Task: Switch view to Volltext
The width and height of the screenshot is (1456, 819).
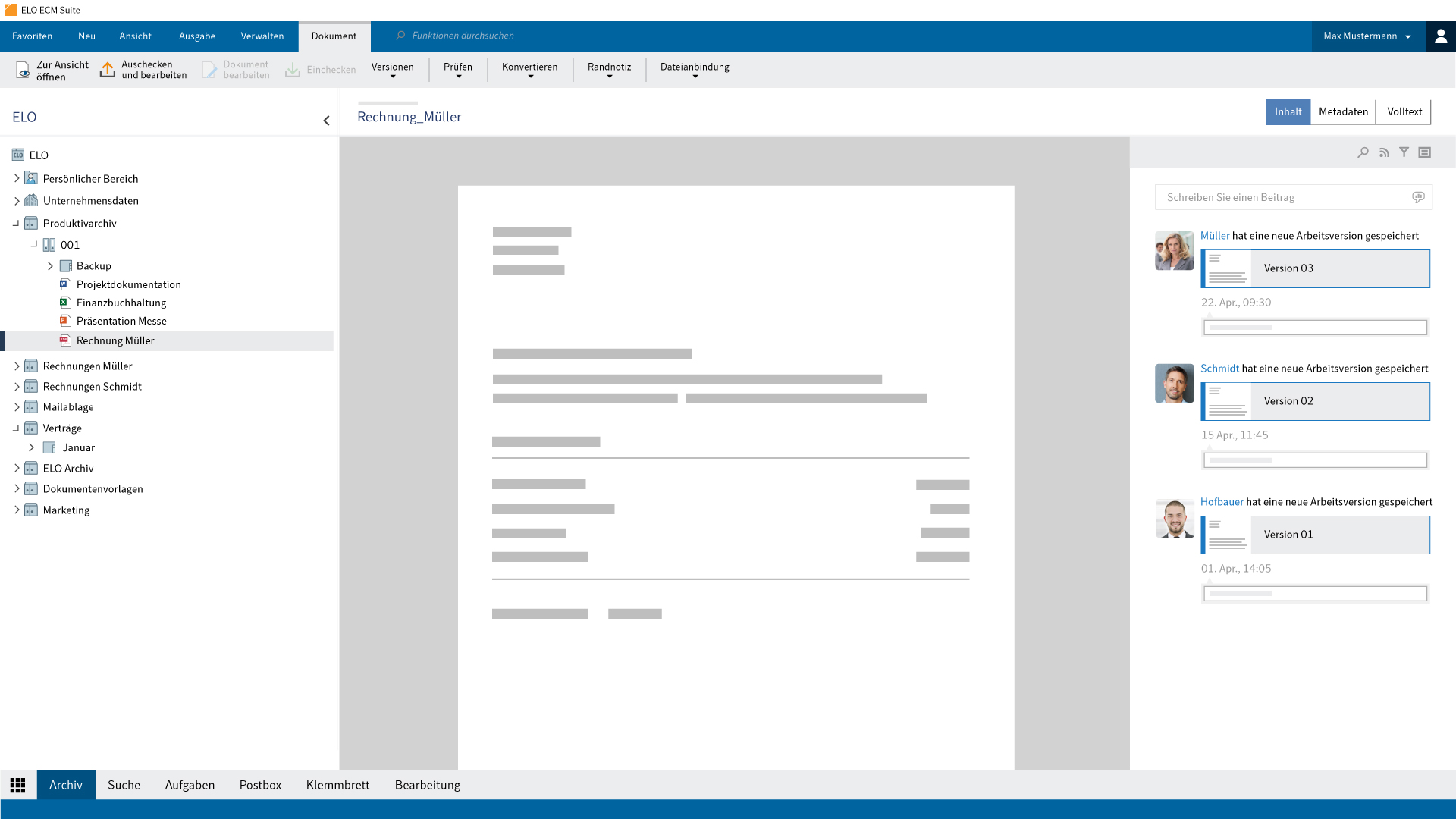Action: 1404,111
